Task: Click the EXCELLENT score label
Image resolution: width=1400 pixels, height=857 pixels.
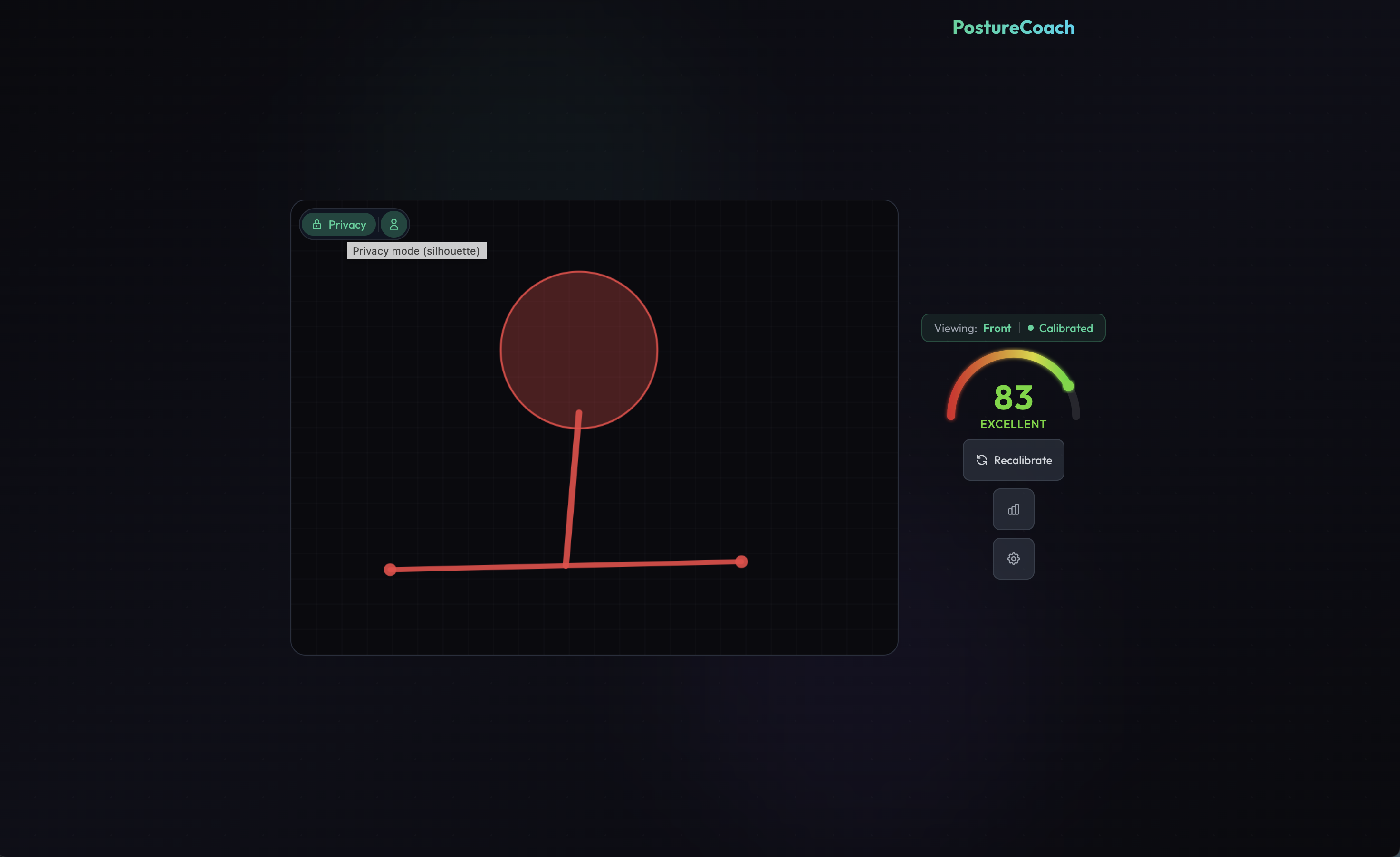Action: pos(1013,423)
